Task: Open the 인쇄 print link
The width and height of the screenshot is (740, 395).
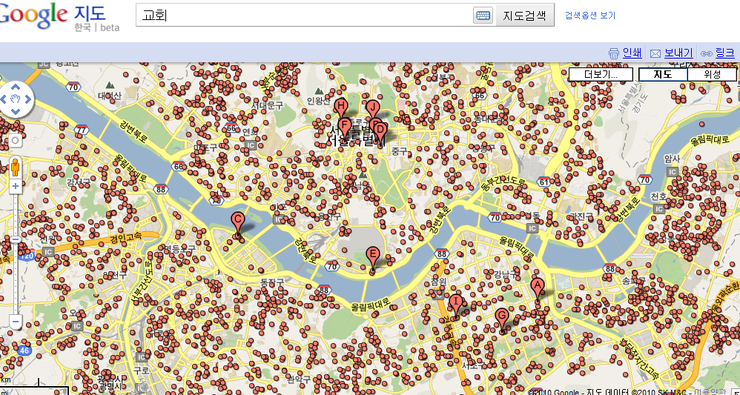Action: tap(631, 53)
